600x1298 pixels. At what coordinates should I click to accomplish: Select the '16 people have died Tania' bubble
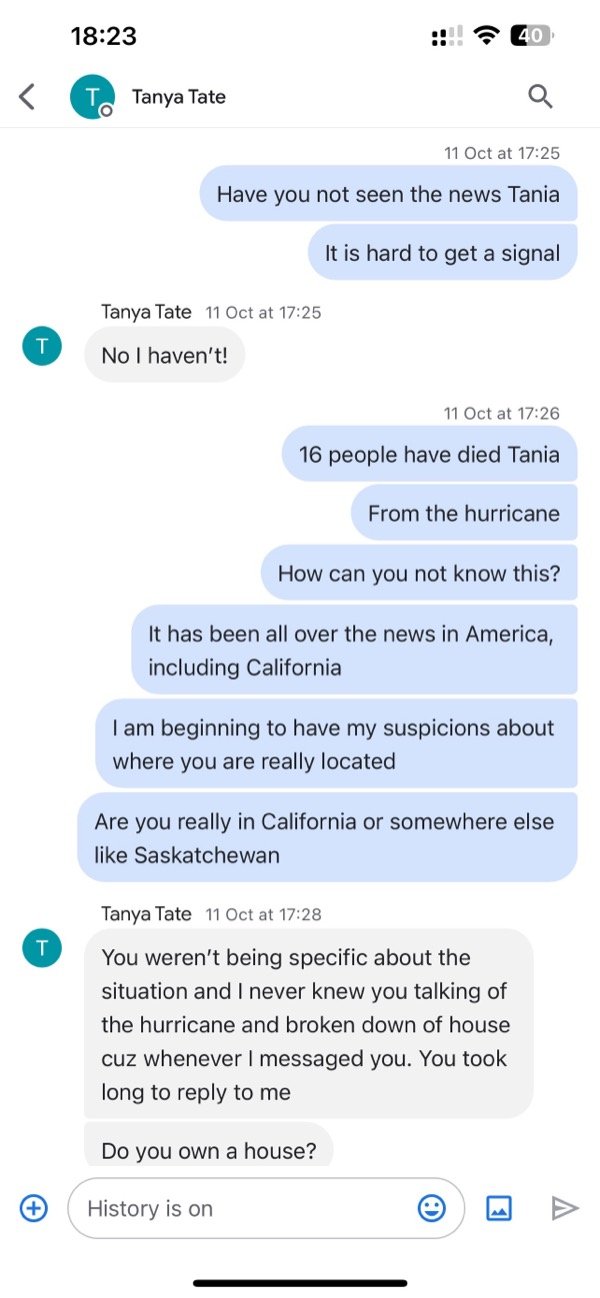[x=429, y=455]
